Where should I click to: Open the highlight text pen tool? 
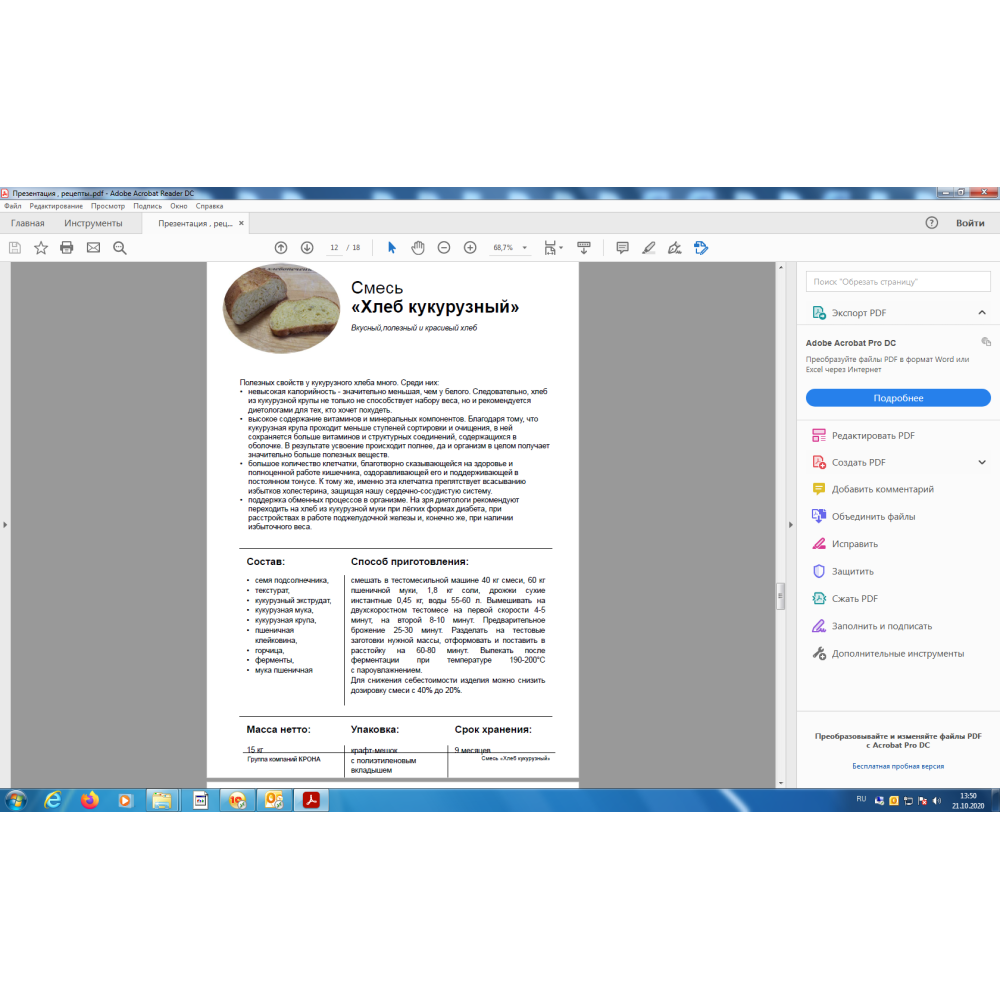tap(648, 248)
